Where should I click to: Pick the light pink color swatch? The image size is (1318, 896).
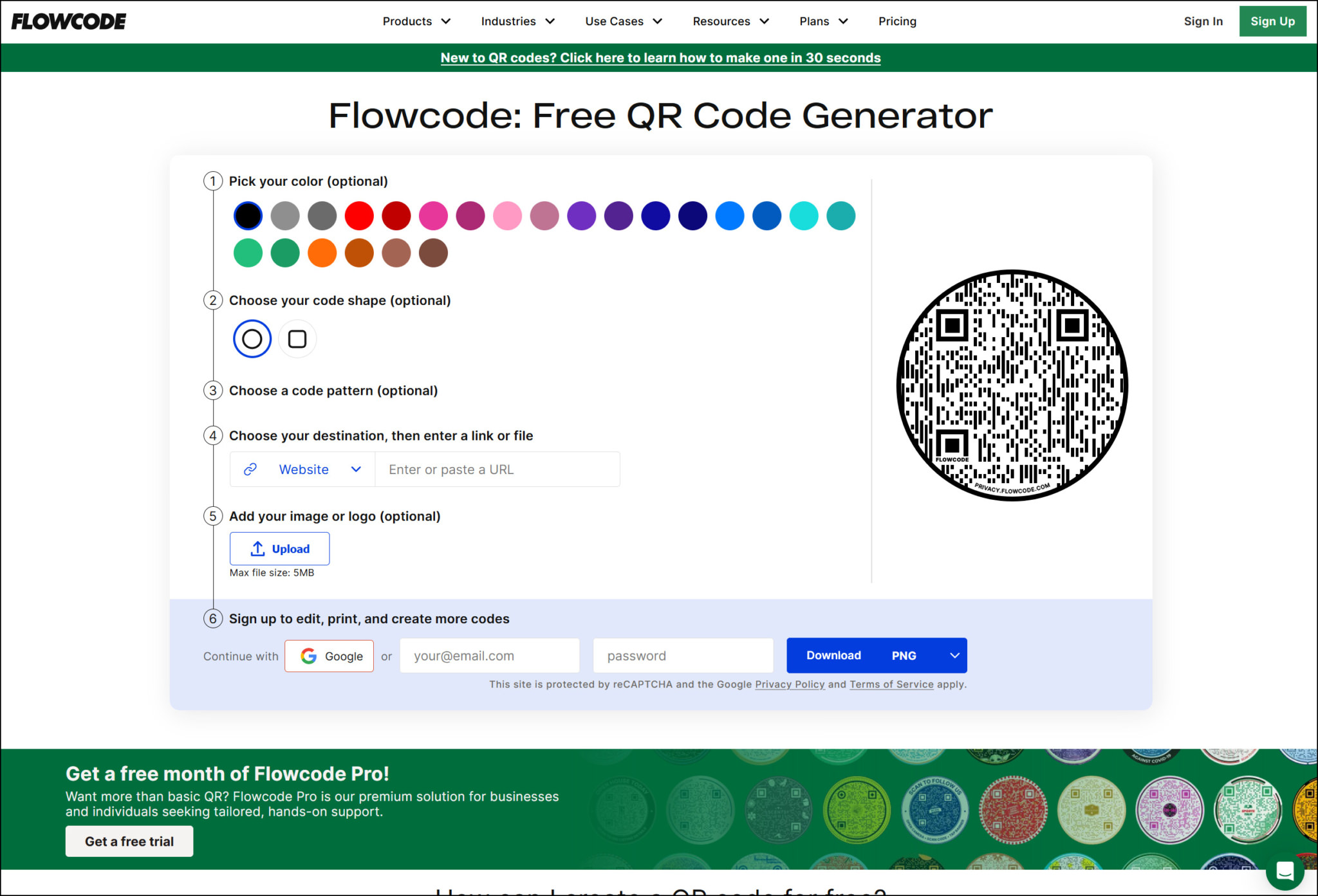(507, 215)
